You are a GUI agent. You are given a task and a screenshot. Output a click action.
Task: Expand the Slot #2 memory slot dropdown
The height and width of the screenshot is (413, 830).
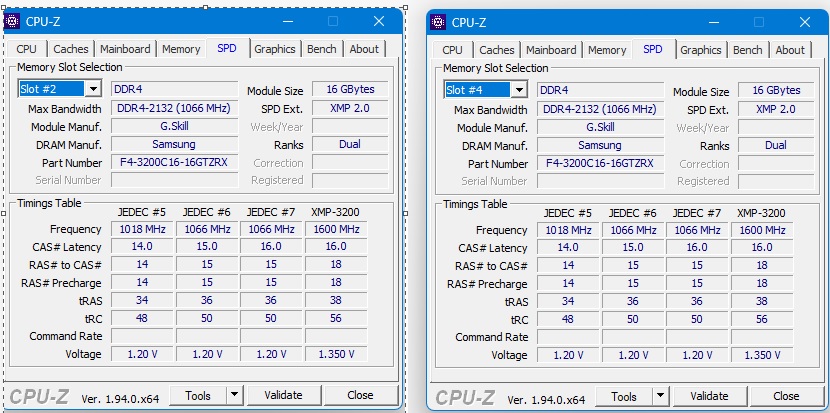coord(93,89)
